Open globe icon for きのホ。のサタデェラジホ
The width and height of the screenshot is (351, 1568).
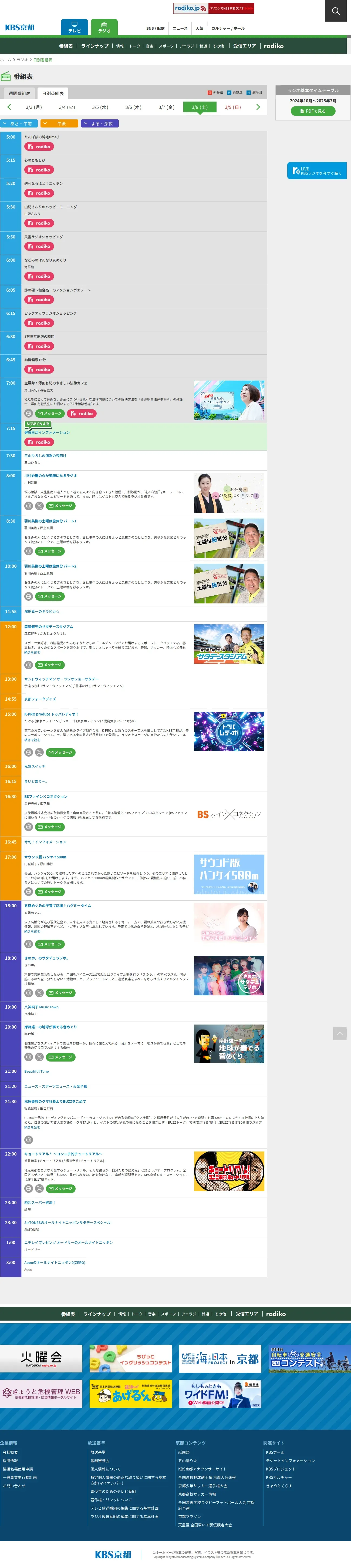tap(29, 993)
